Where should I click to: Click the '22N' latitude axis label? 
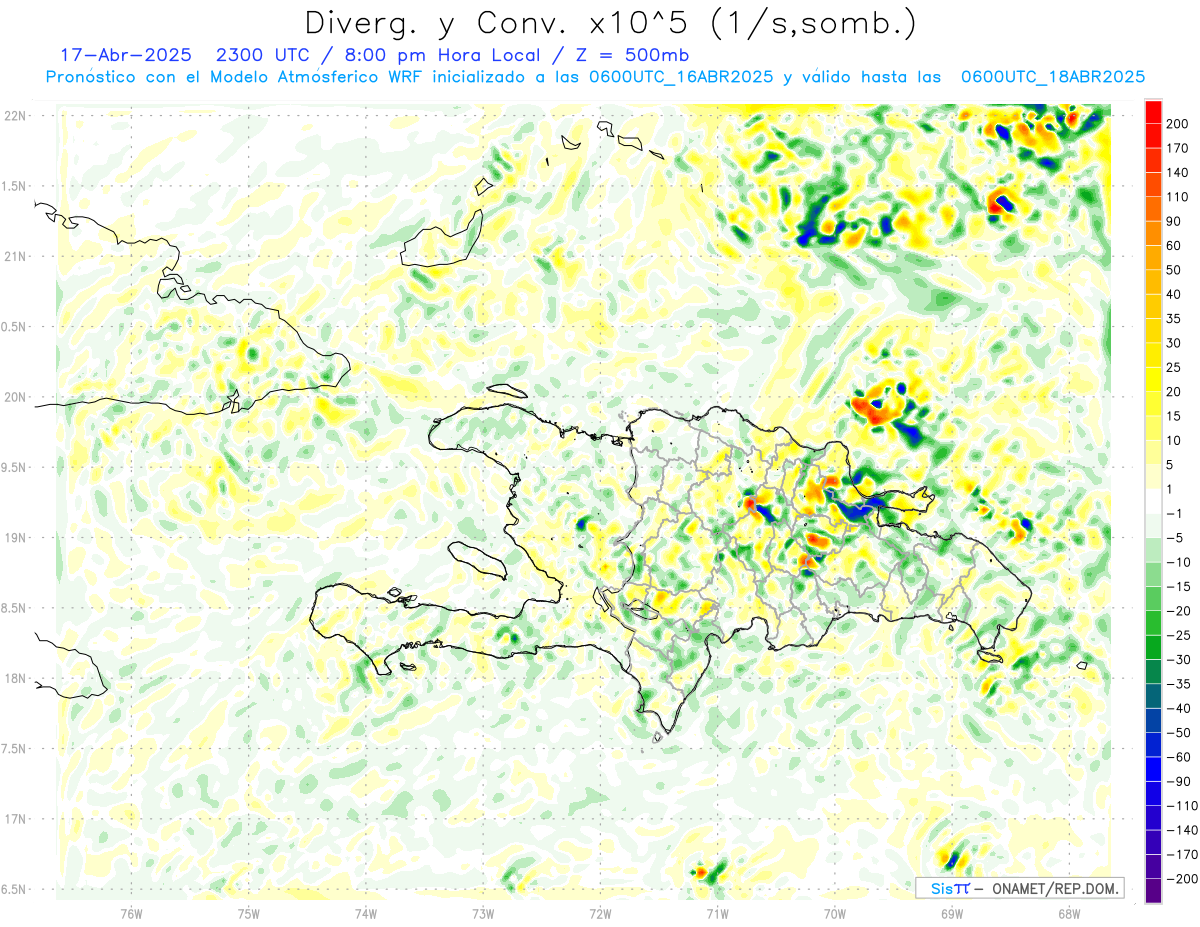[x=14, y=115]
